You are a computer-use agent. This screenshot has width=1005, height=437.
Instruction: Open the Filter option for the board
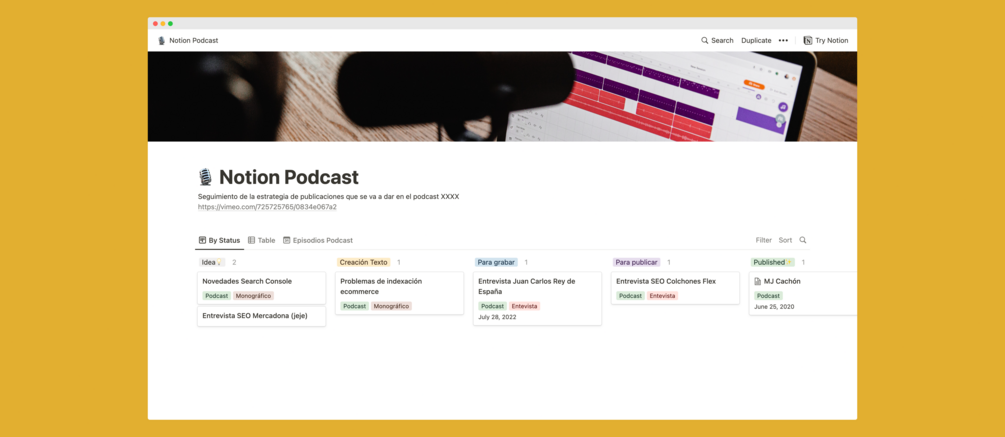coord(763,240)
